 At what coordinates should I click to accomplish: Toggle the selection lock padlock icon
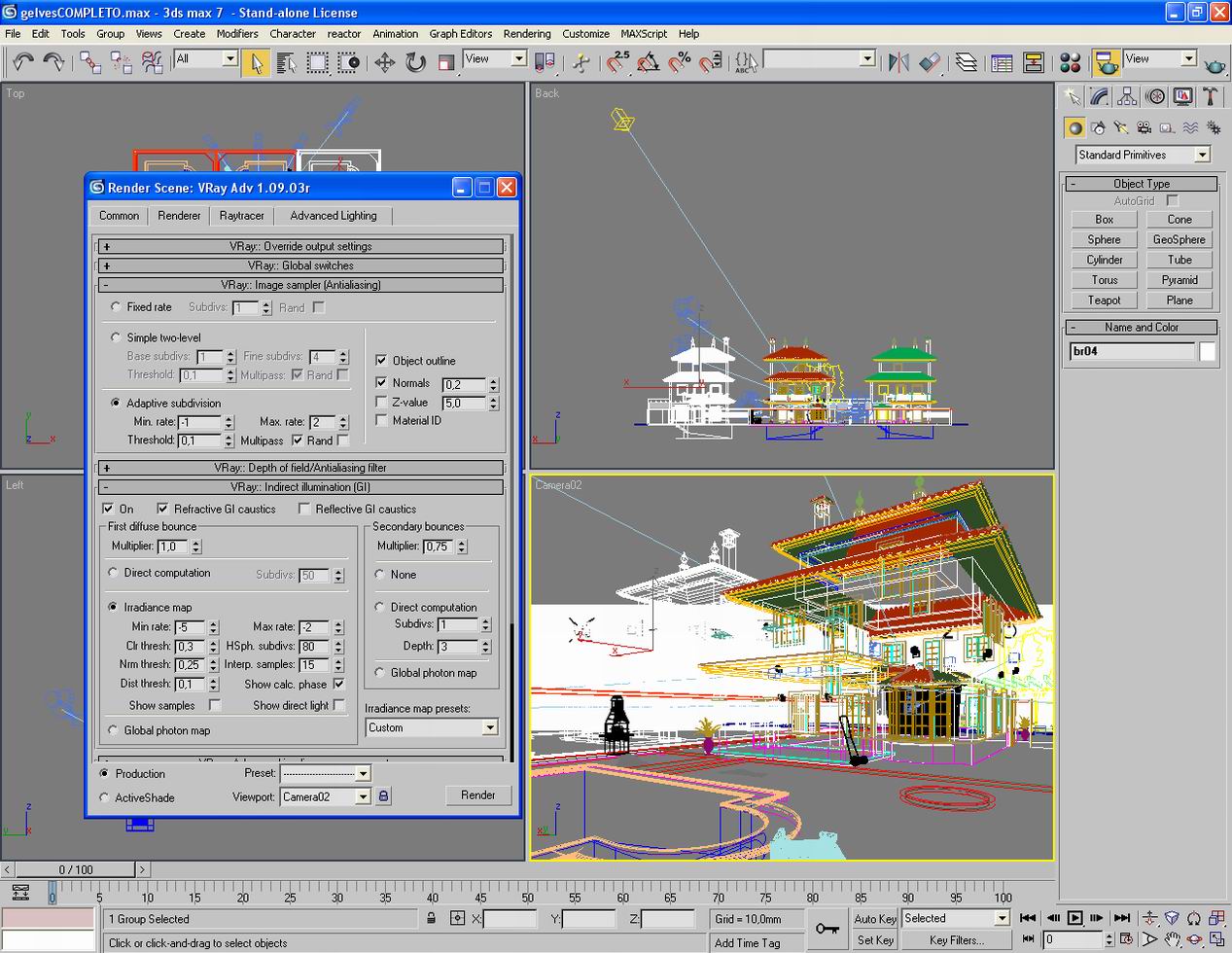click(x=431, y=918)
